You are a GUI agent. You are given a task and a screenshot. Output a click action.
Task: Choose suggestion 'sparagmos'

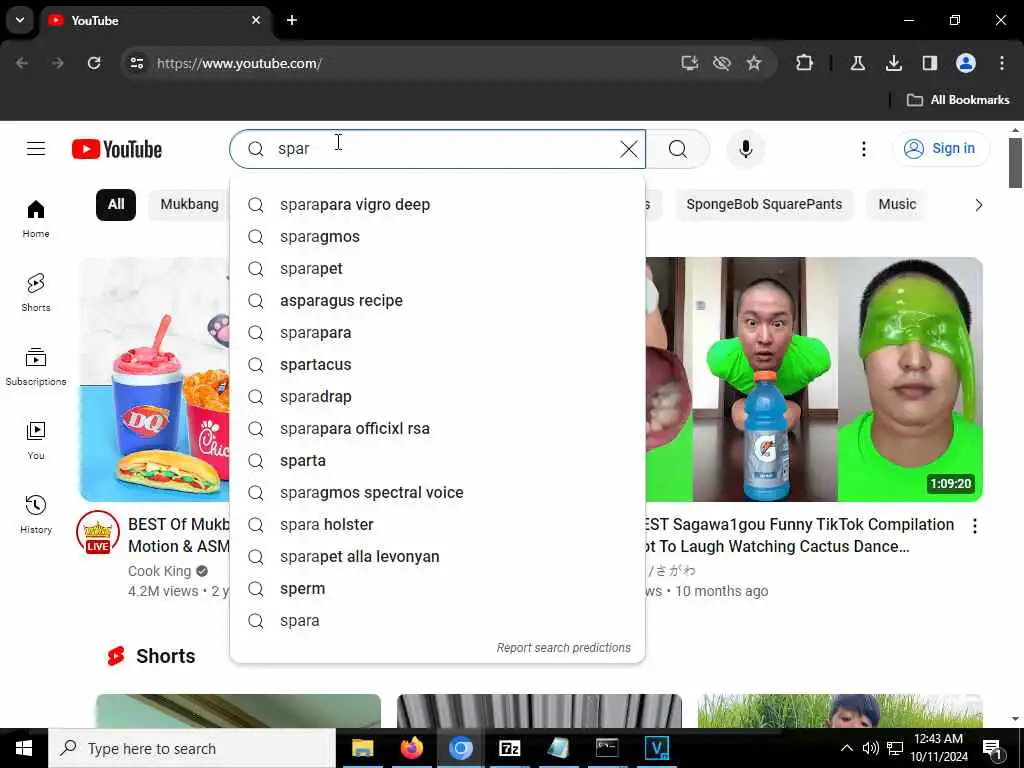(x=438, y=236)
